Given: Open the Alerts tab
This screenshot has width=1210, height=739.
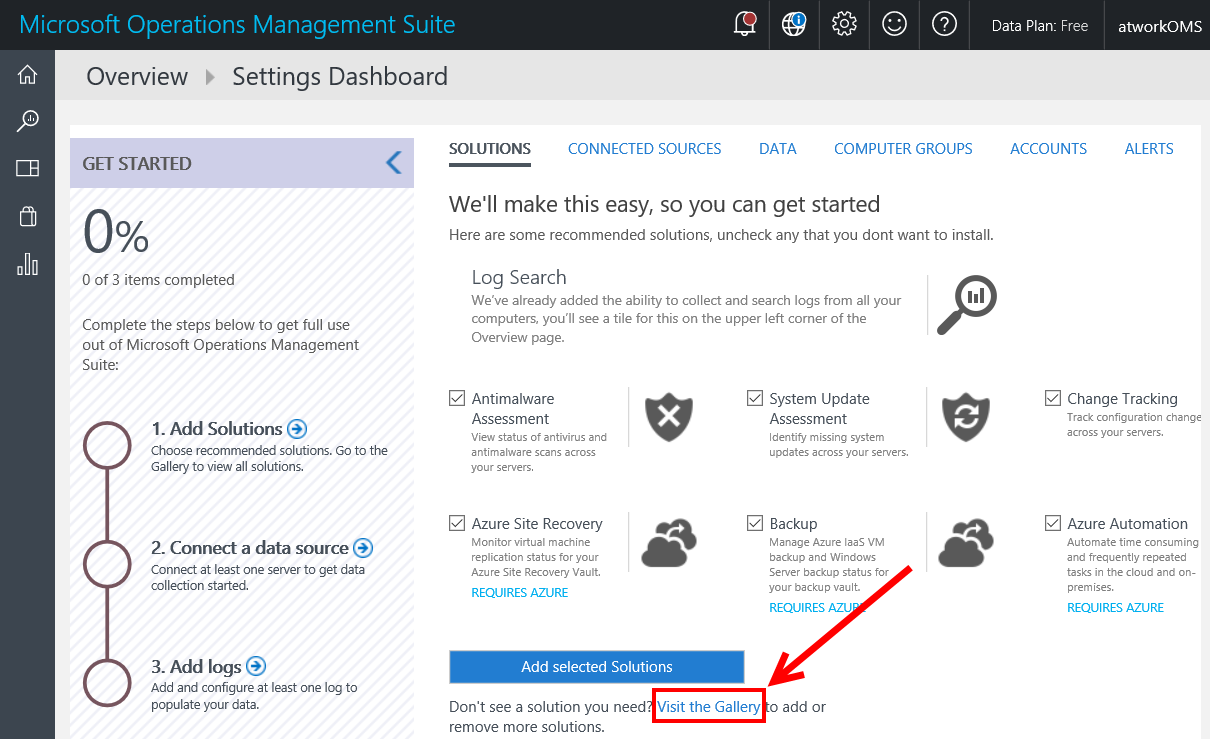Looking at the screenshot, I should point(1149,149).
